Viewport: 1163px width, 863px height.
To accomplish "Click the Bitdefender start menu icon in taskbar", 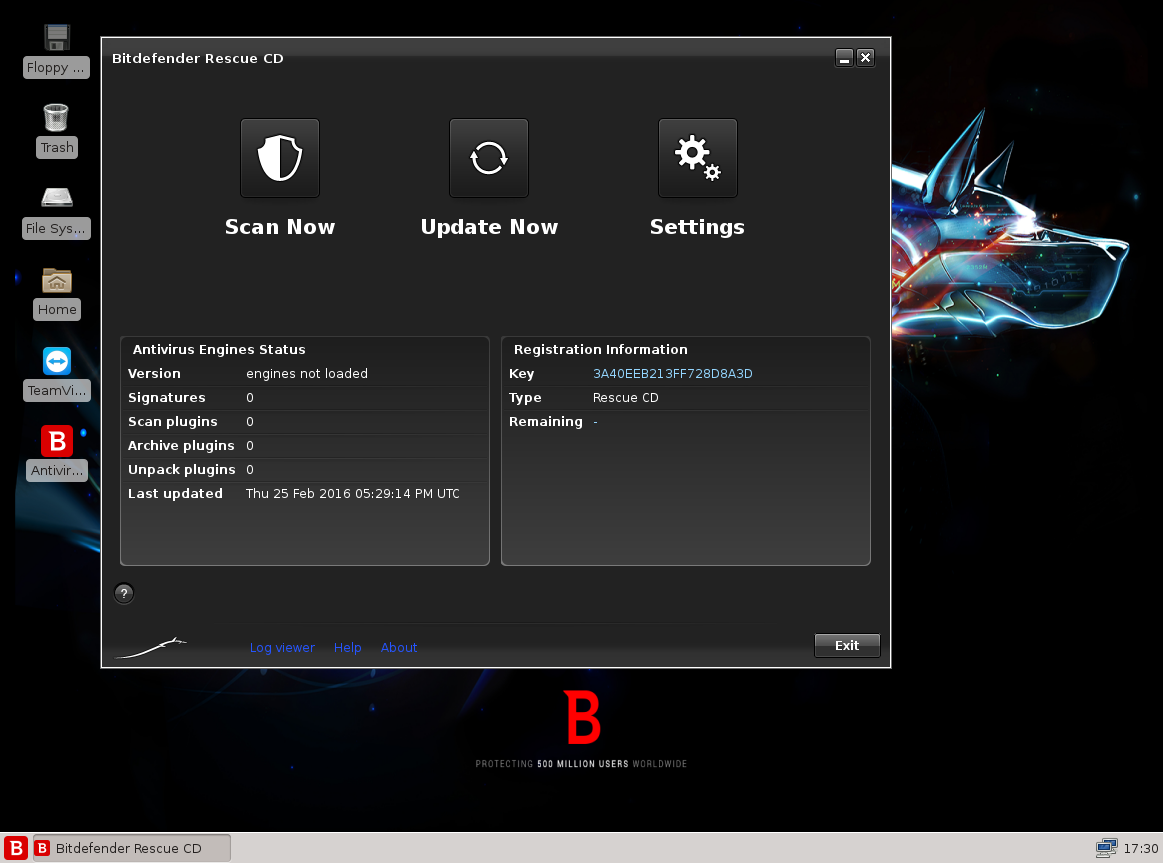I will coord(15,848).
